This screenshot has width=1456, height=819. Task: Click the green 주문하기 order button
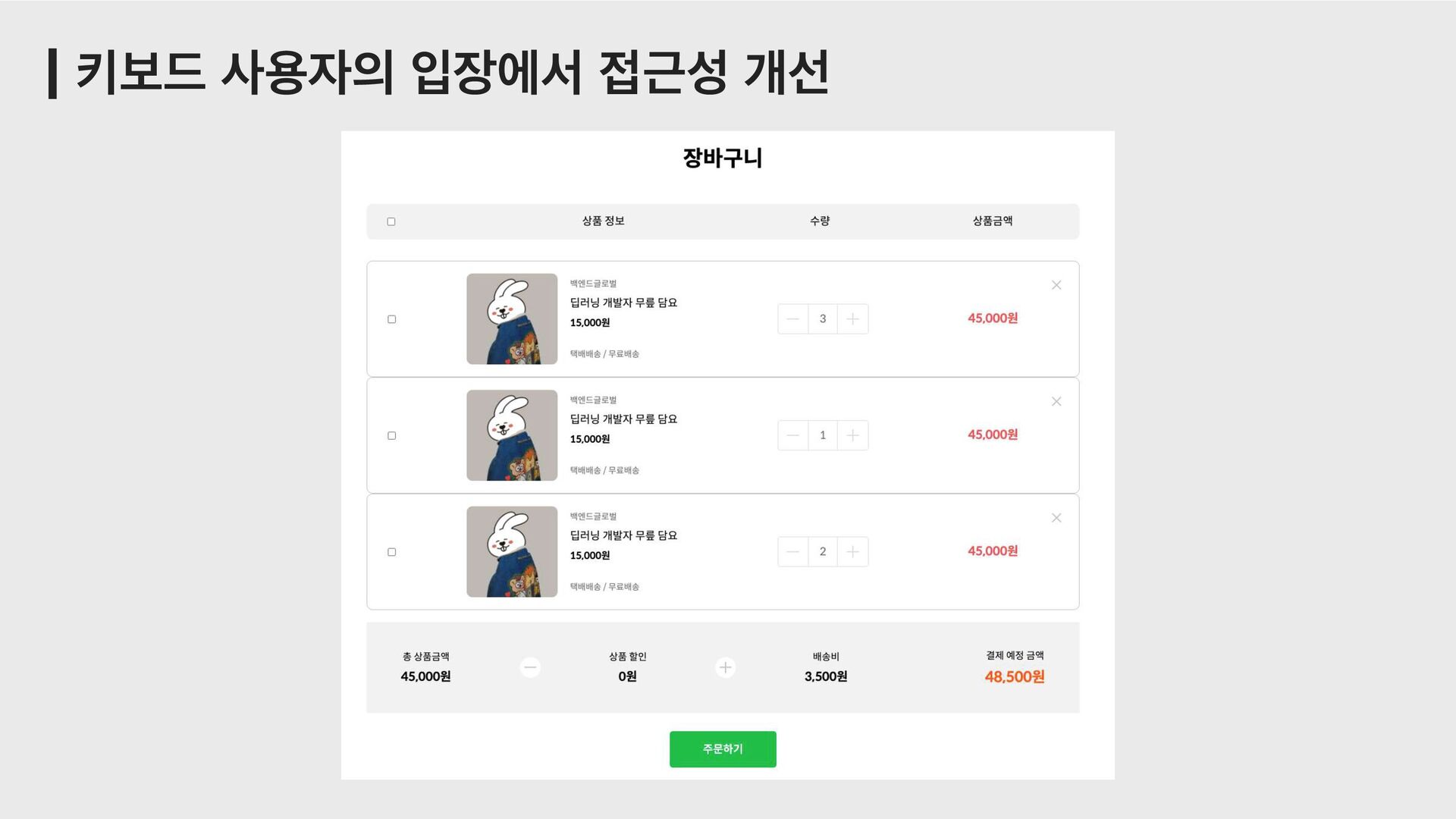coord(723,749)
